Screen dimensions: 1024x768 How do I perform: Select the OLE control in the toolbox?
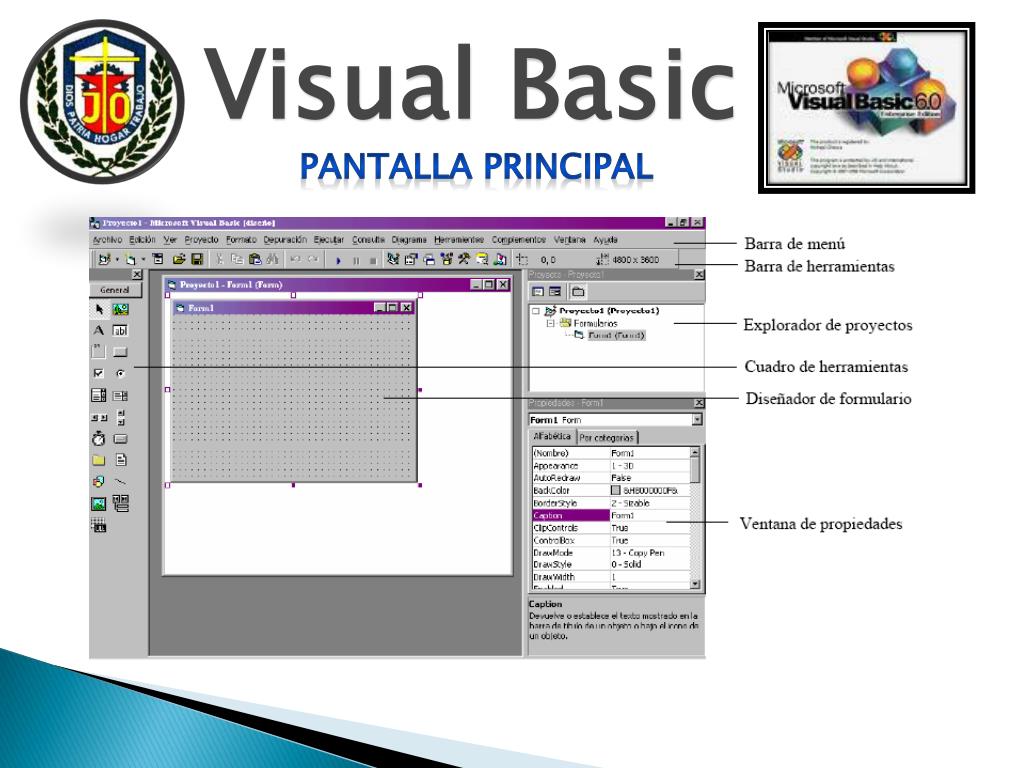click(99, 525)
